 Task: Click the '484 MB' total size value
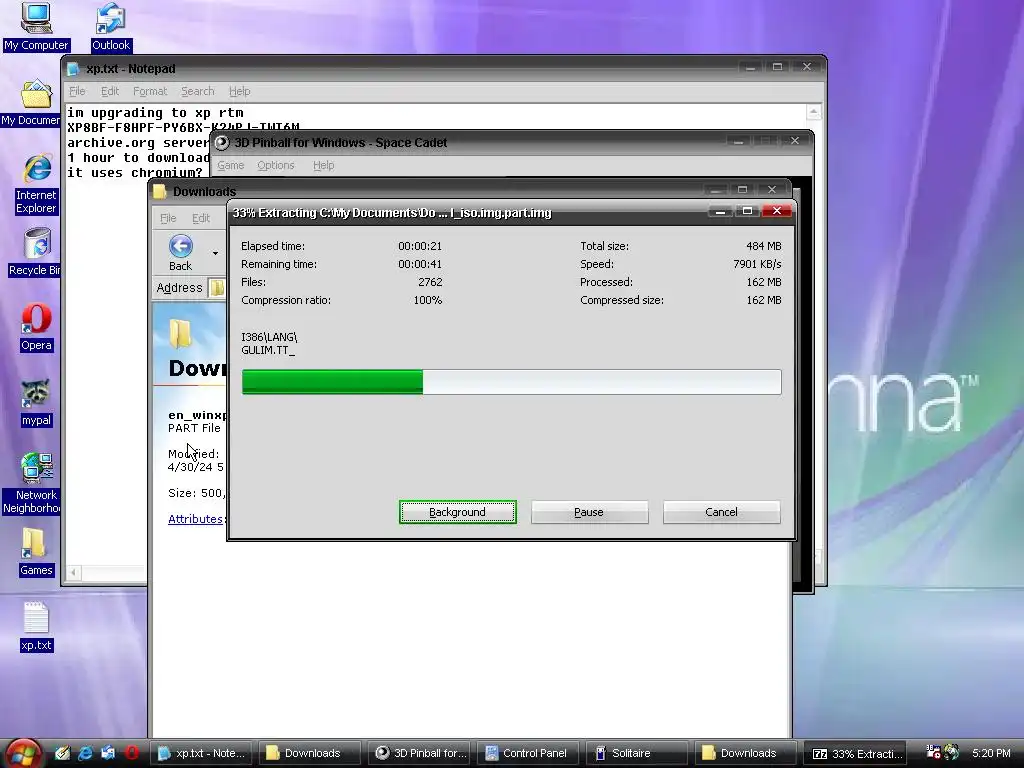(x=763, y=246)
